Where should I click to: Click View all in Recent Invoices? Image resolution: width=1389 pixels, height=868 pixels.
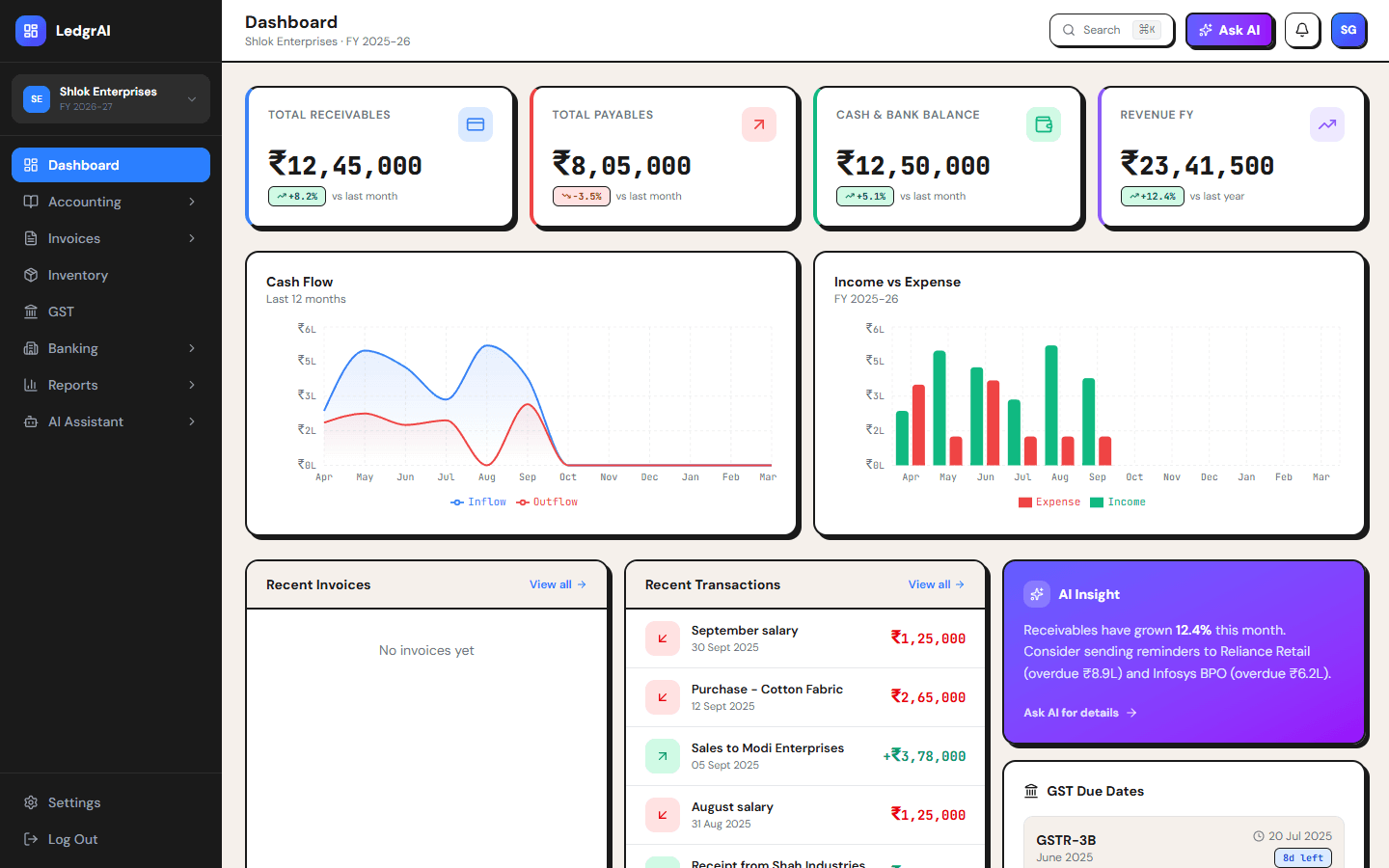[558, 584]
